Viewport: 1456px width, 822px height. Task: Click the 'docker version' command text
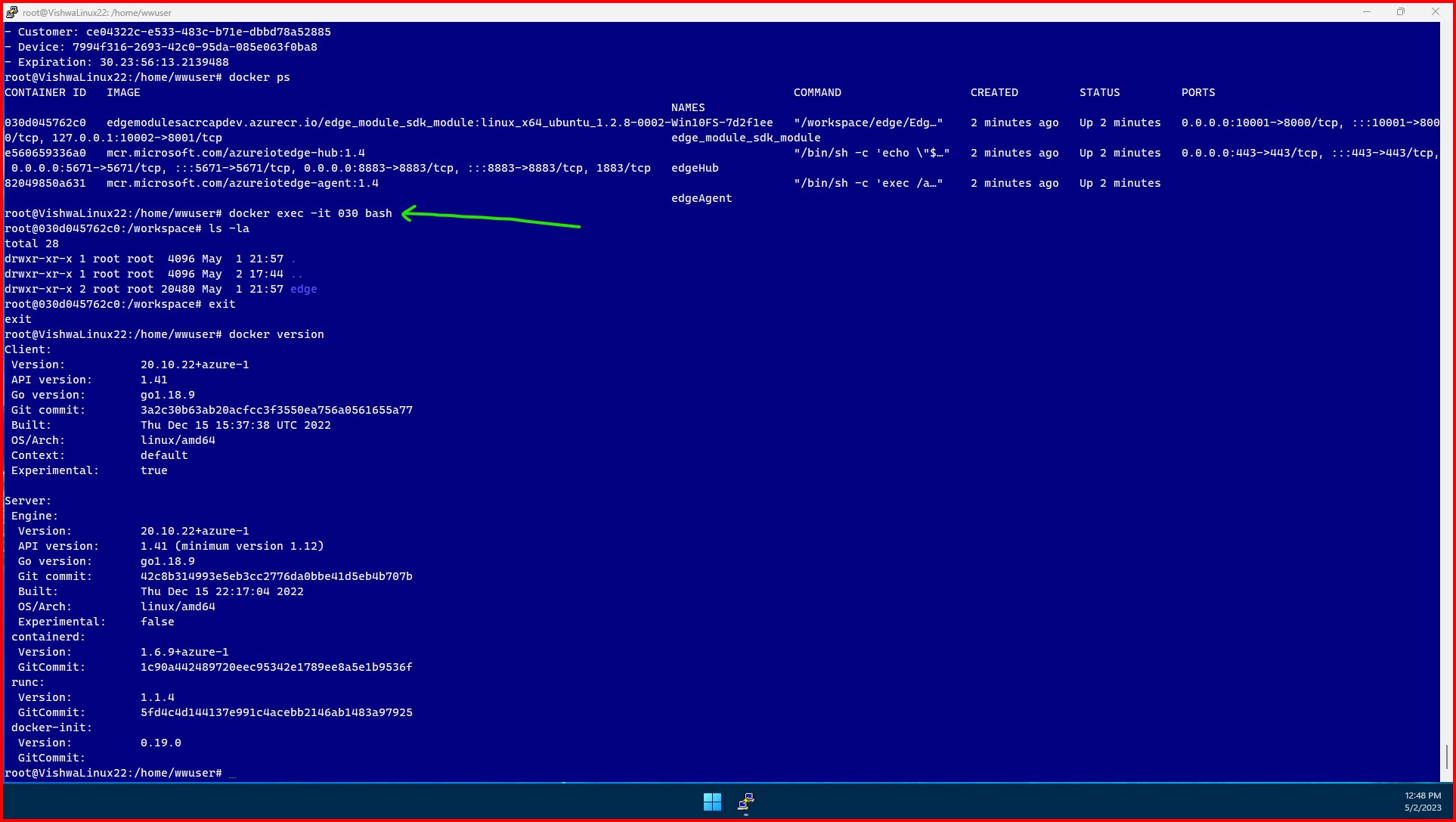[276, 334]
